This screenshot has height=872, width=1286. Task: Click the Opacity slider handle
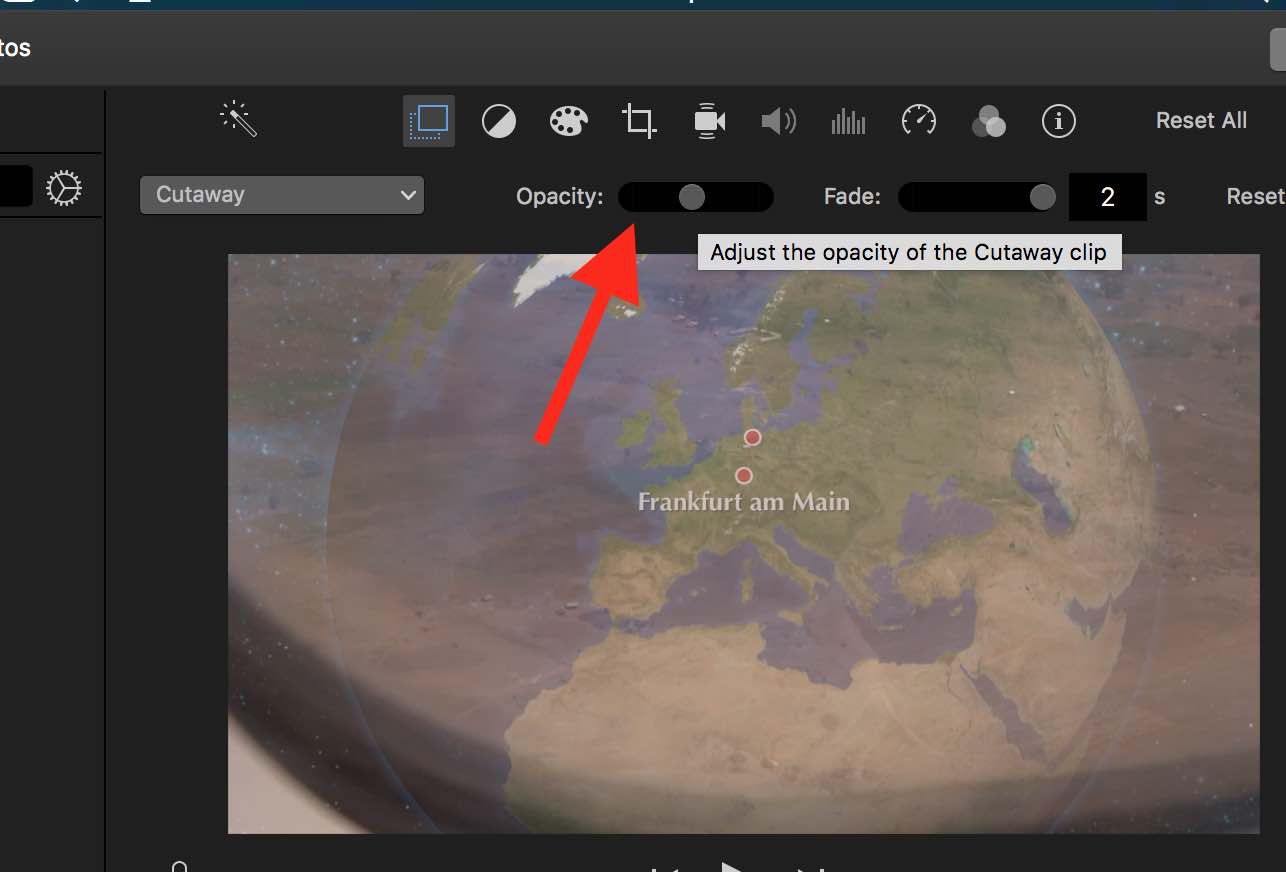(692, 197)
